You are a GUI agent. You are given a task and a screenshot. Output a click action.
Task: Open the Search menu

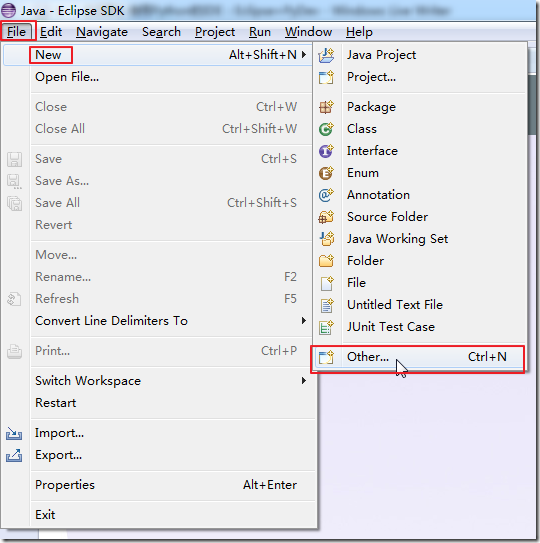(x=161, y=32)
